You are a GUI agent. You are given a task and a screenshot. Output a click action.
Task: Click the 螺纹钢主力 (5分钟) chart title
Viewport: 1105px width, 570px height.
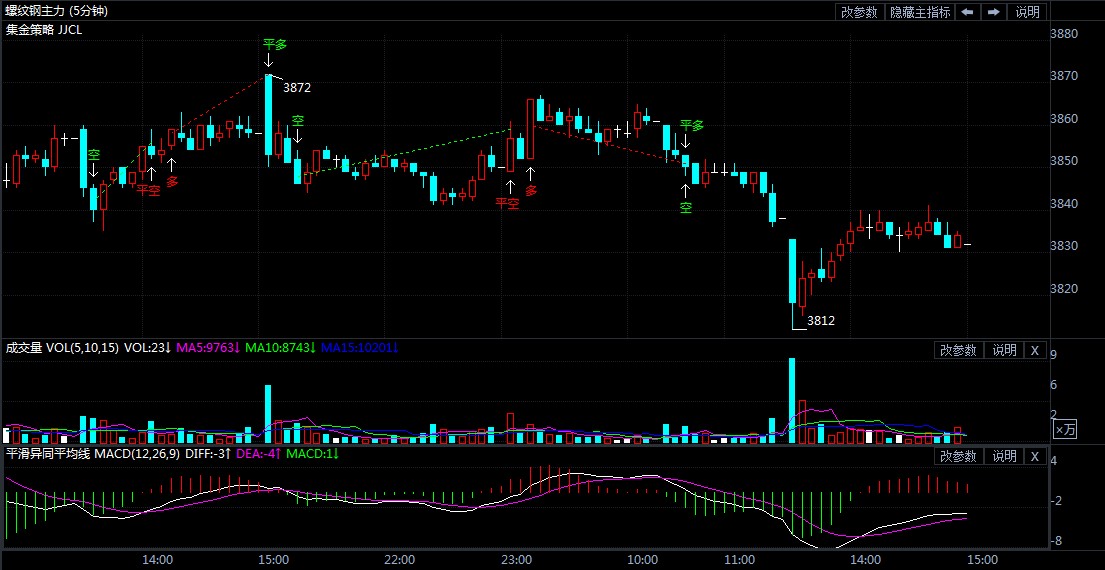click(58, 11)
